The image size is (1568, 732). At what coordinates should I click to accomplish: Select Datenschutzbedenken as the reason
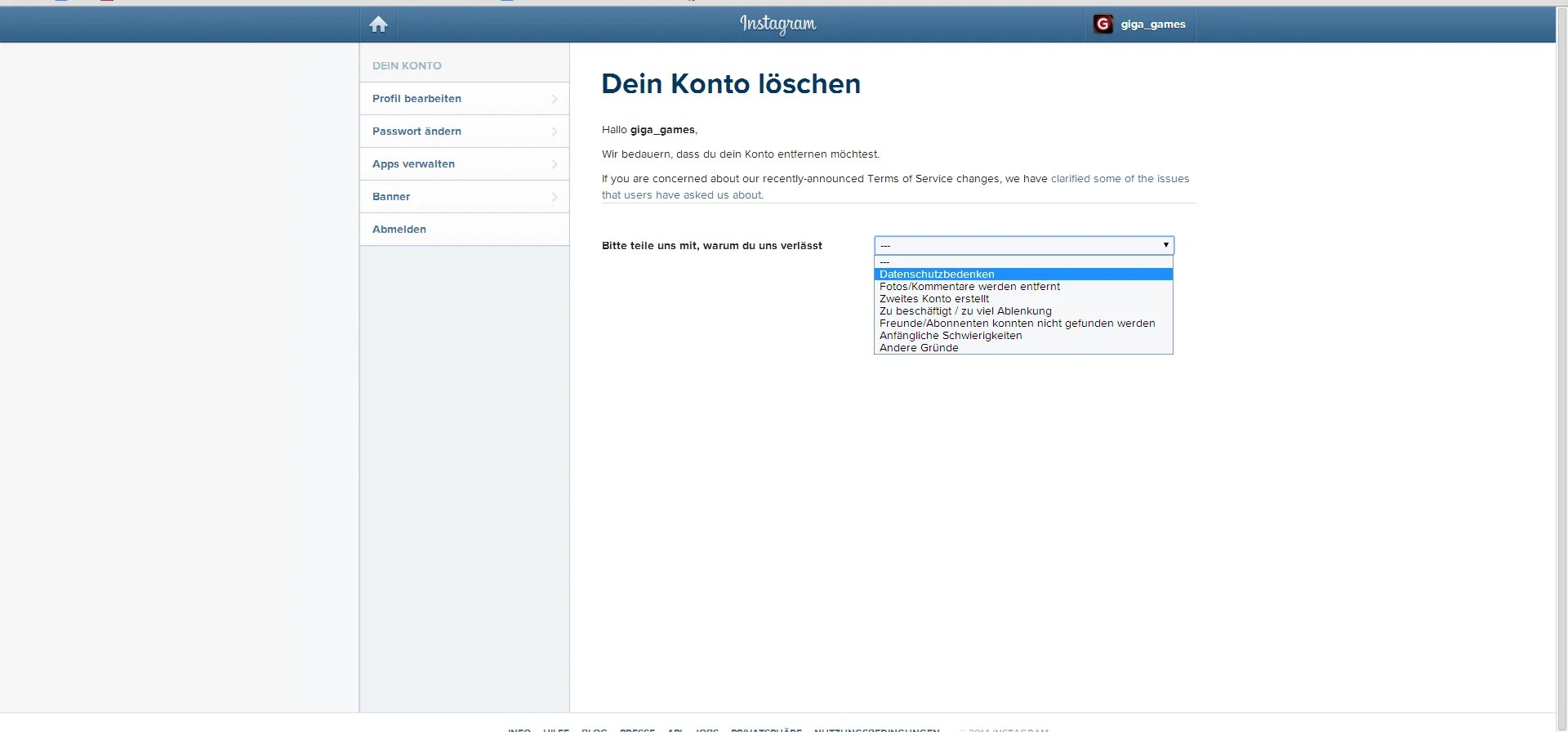coord(1023,274)
